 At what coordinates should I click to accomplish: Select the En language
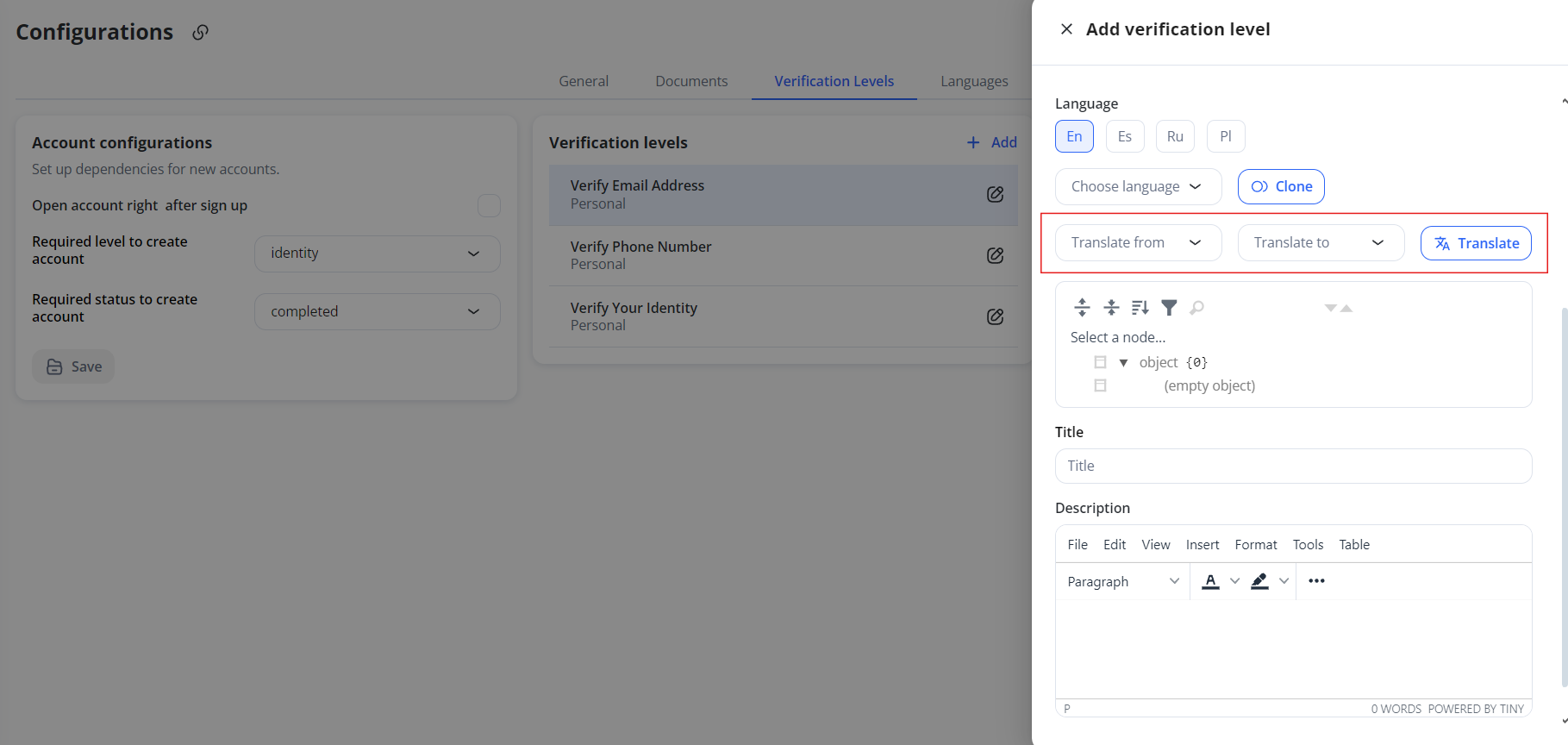point(1074,136)
